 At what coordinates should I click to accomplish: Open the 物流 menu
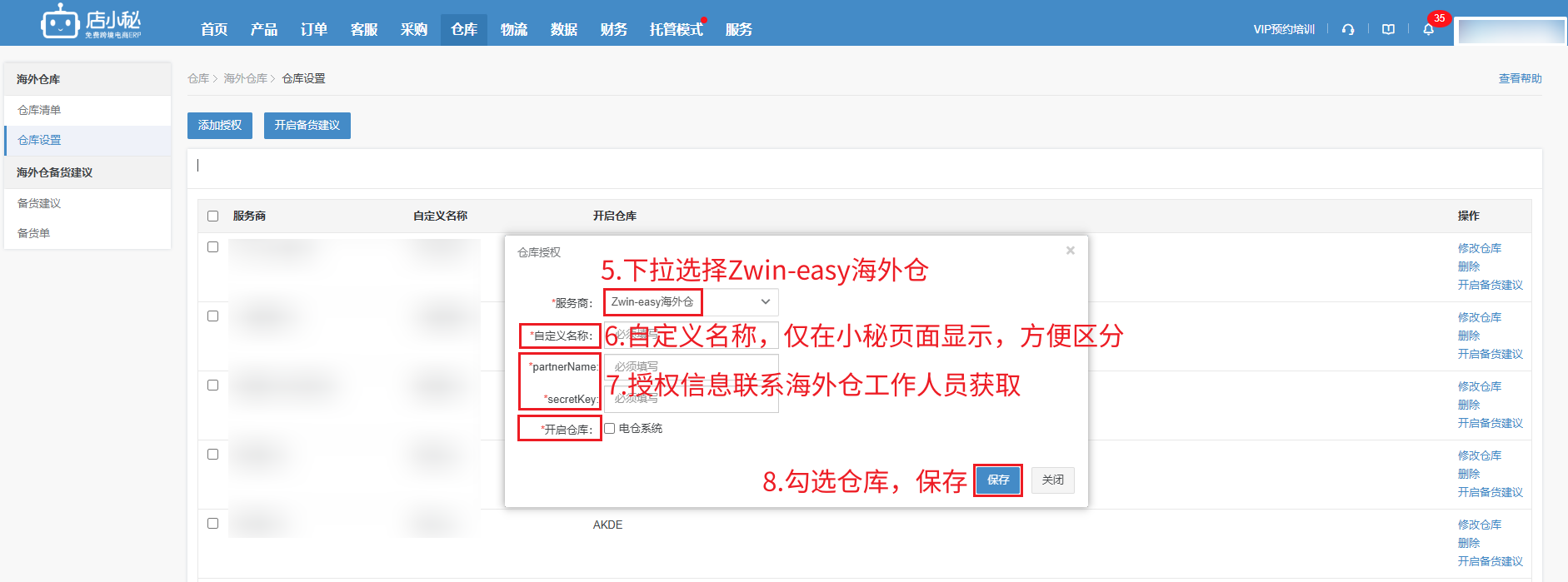(514, 30)
